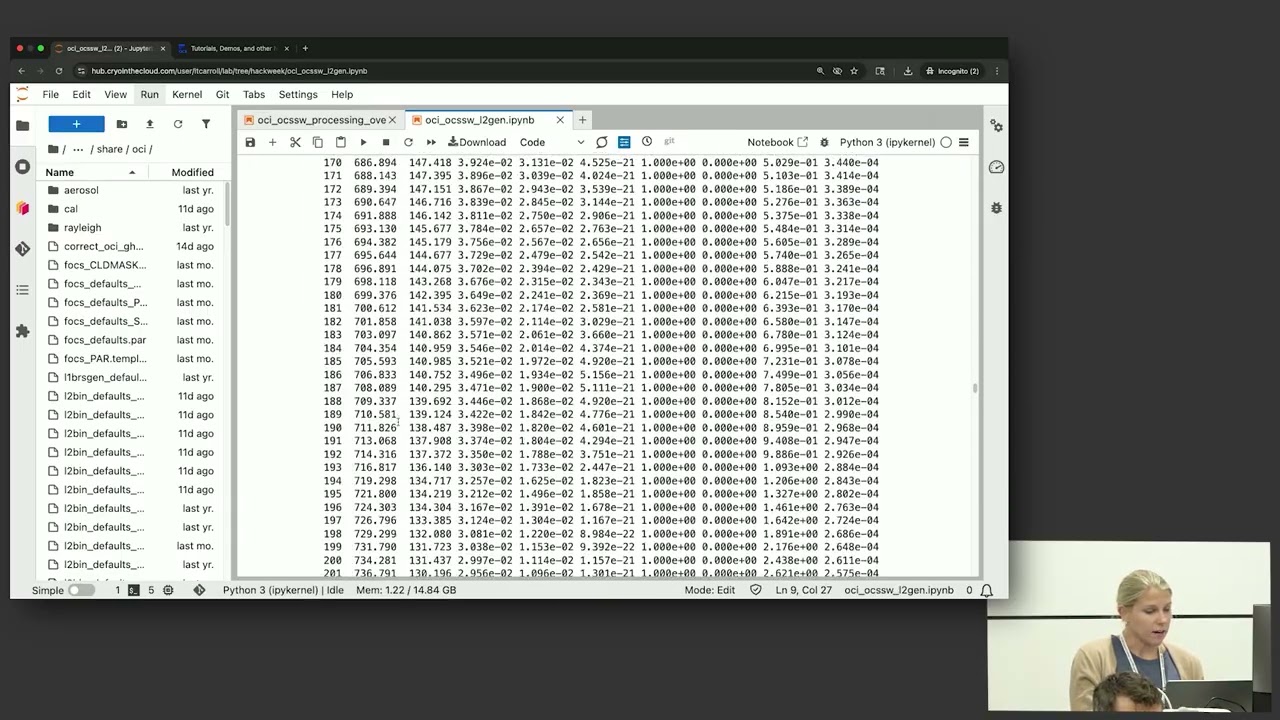Image resolution: width=1280 pixels, height=720 pixels.
Task: Open the Git sidebar panel
Action: (x=22, y=248)
